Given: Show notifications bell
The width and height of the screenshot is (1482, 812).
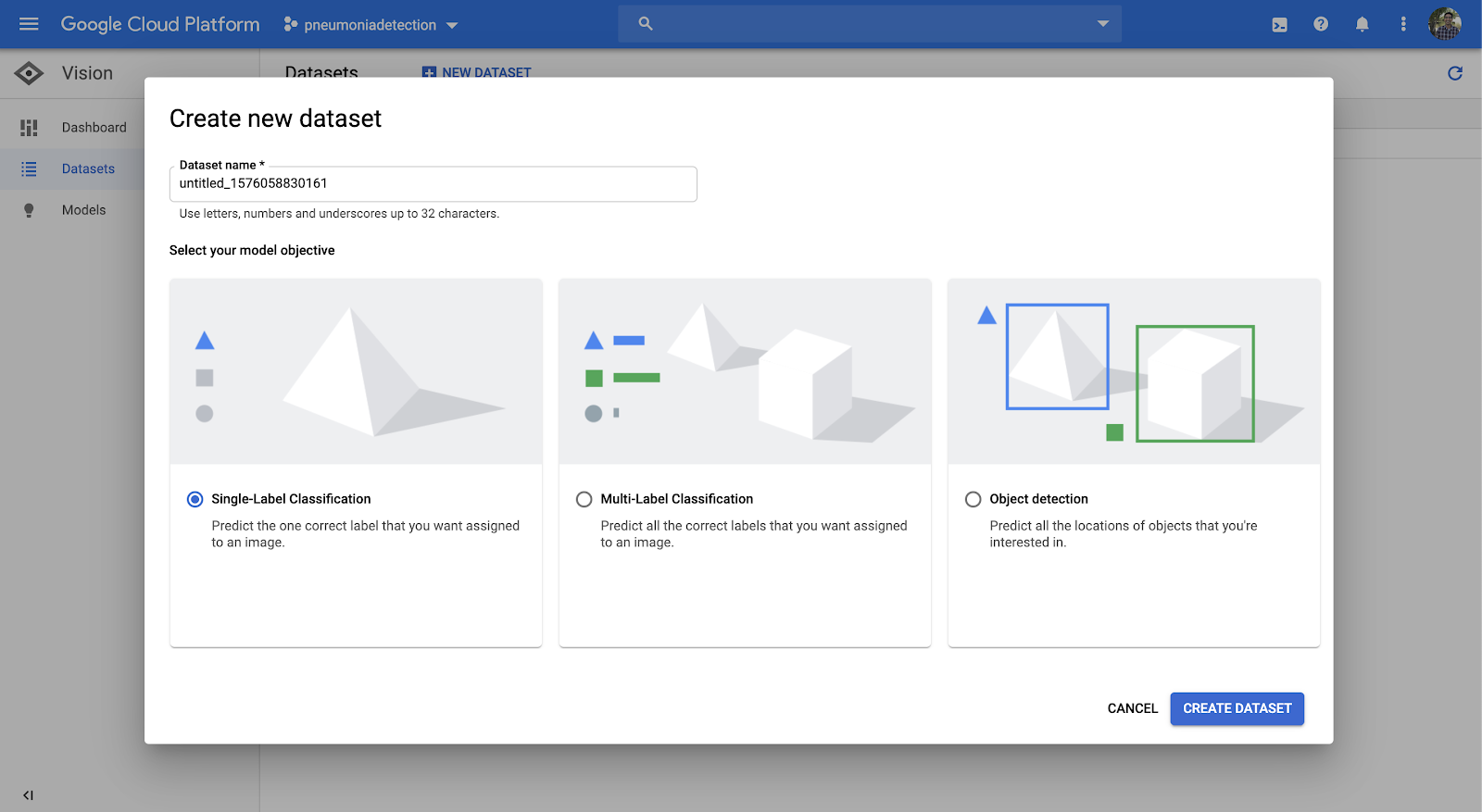Looking at the screenshot, I should click(1362, 25).
